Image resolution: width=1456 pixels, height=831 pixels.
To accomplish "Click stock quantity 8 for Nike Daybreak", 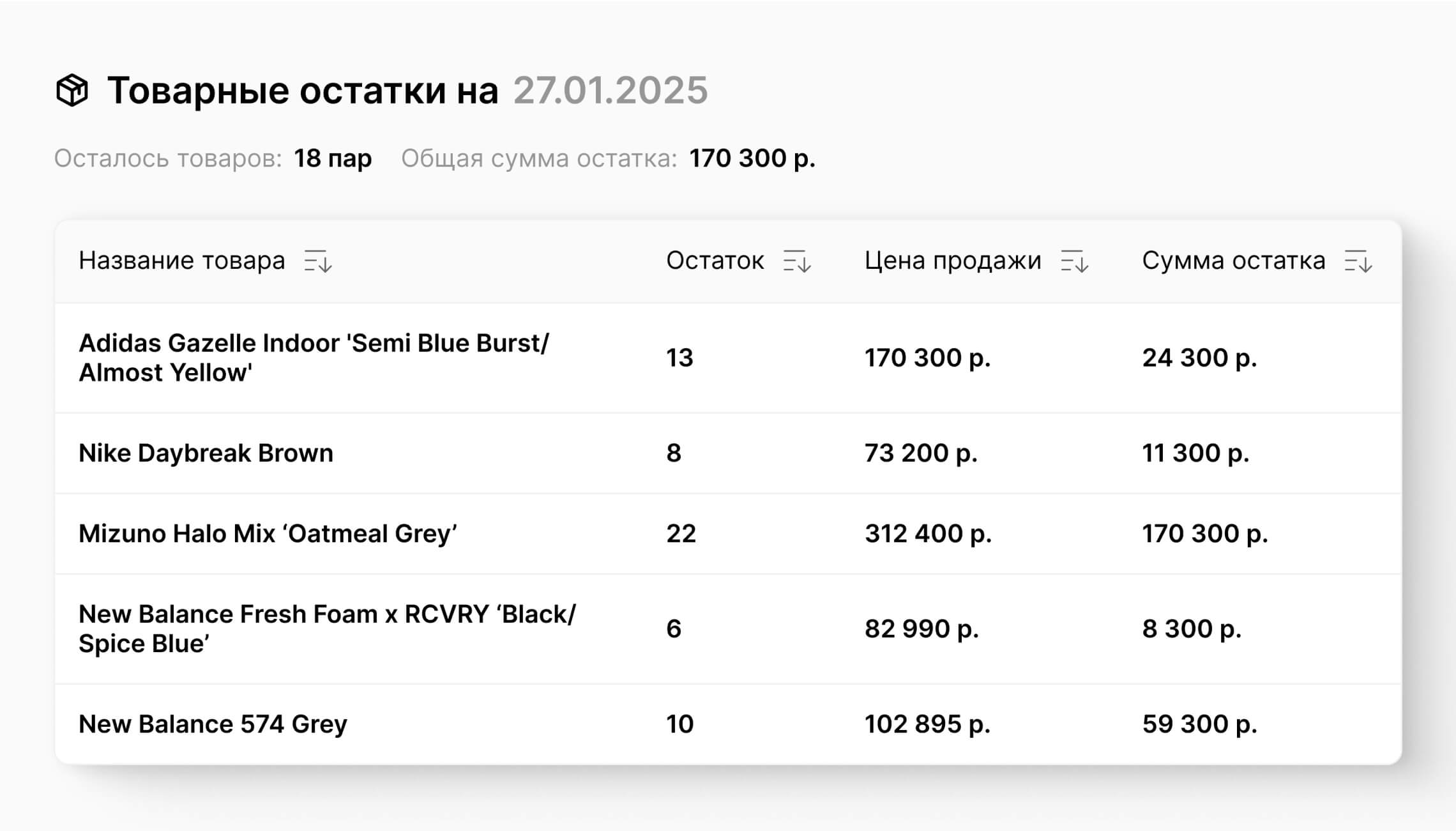I will tap(674, 453).
